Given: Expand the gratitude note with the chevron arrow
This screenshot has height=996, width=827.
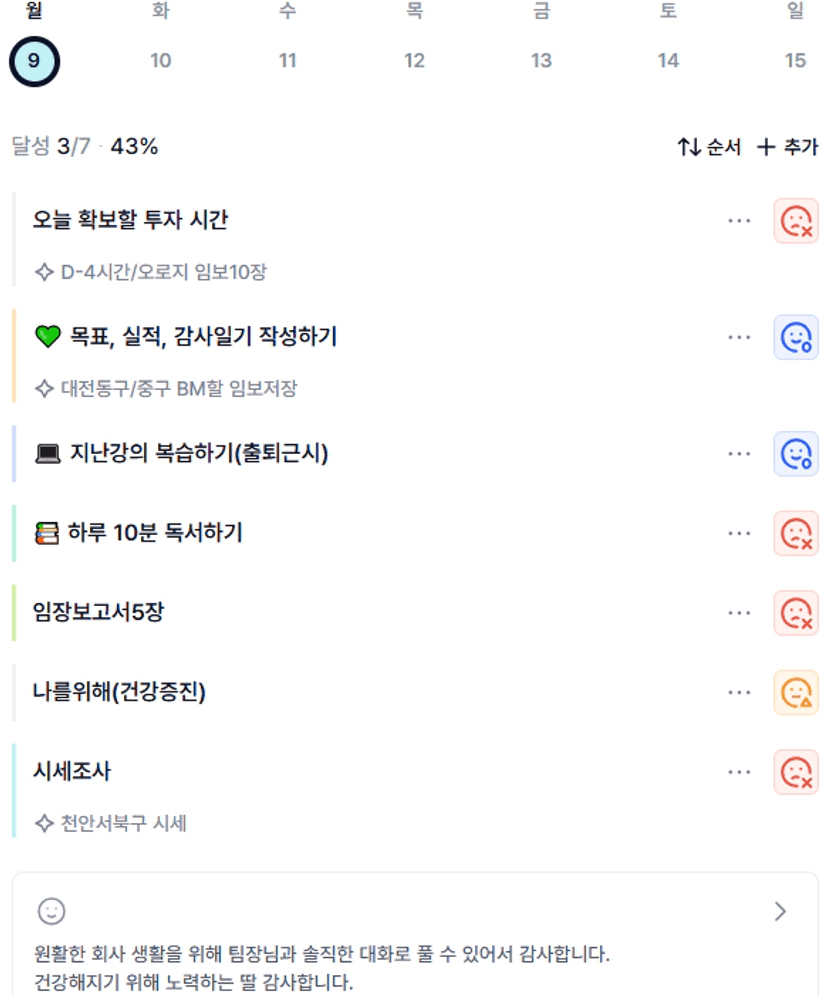Looking at the screenshot, I should (781, 911).
